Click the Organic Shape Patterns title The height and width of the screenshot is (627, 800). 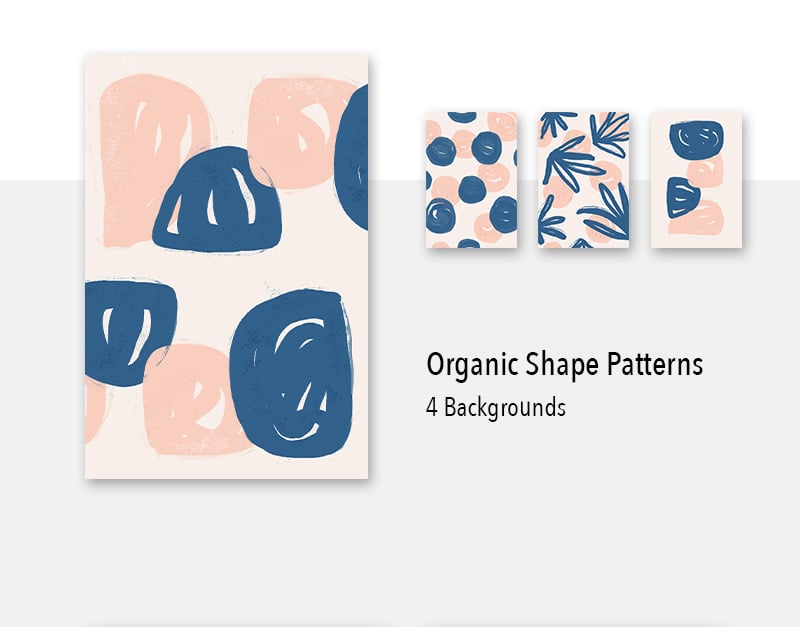point(565,365)
